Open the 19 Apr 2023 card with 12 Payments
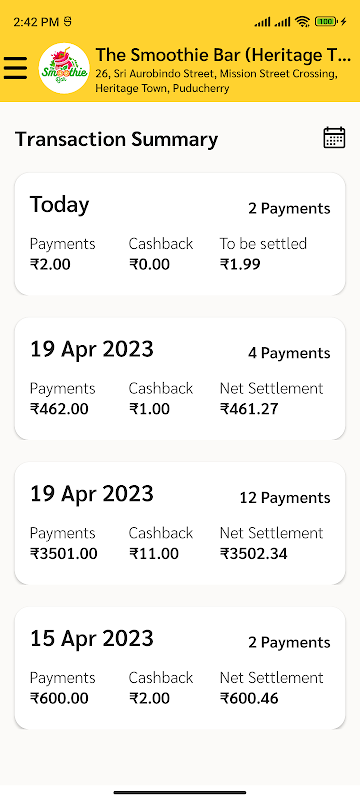This screenshot has height=800, width=360. [180, 523]
